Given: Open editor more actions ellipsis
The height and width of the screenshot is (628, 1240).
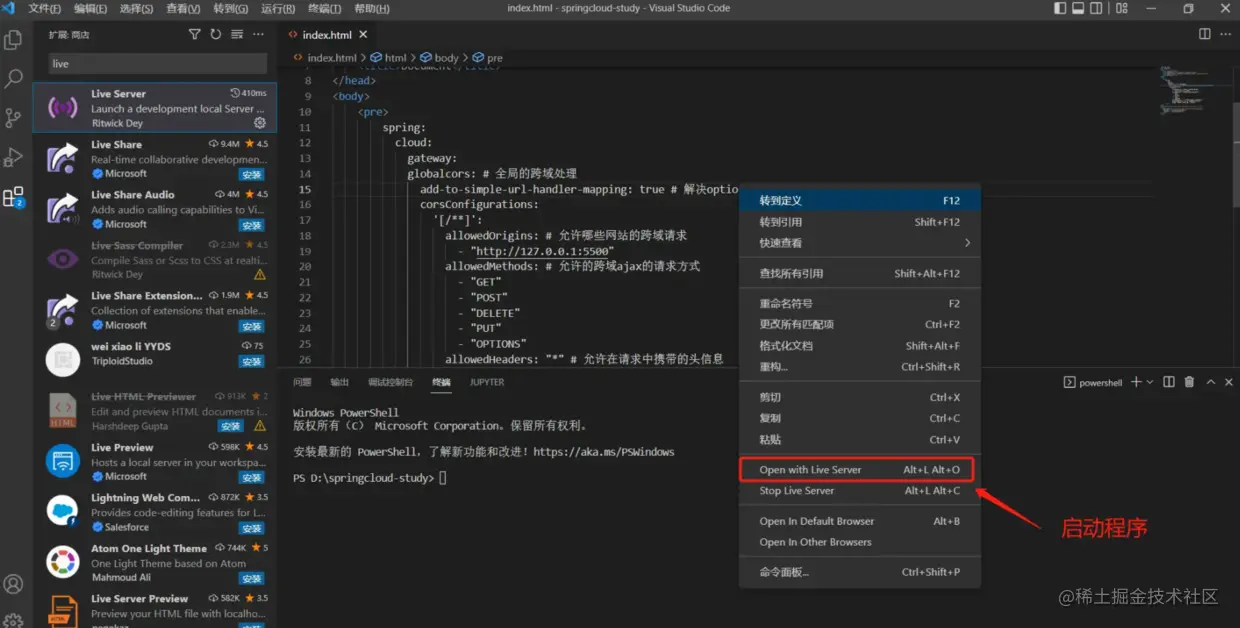Looking at the screenshot, I should (x=1226, y=34).
